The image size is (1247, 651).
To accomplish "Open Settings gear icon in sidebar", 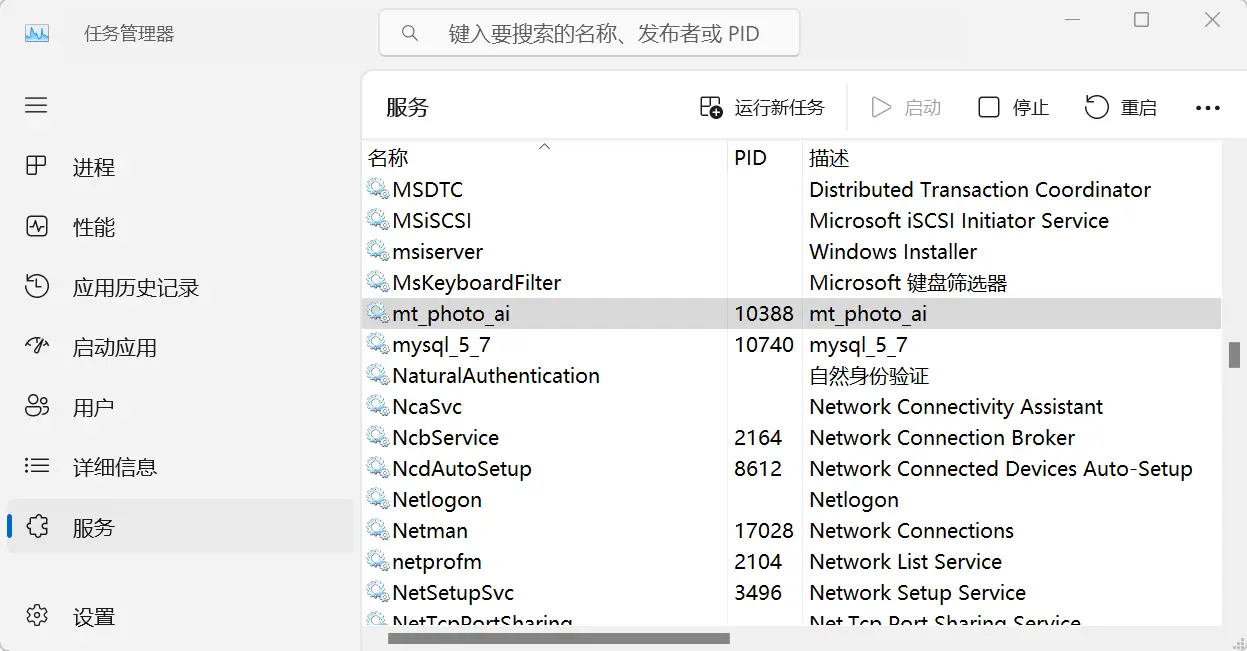I will pyautogui.click(x=37, y=616).
